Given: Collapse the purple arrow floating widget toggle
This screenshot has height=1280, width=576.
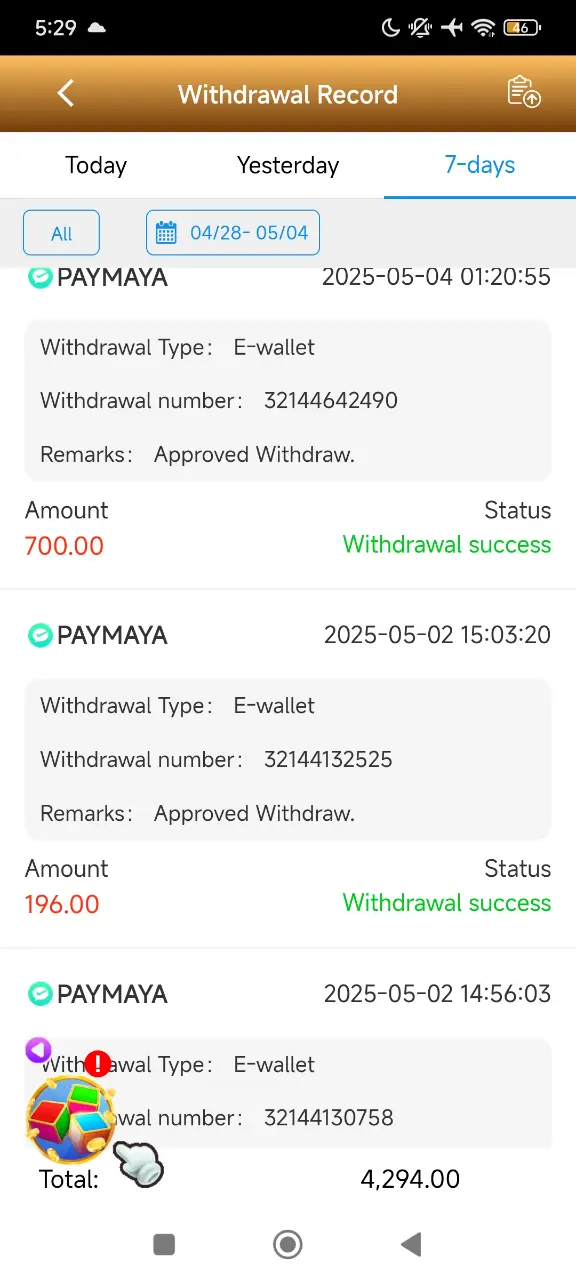Looking at the screenshot, I should coord(38,1050).
